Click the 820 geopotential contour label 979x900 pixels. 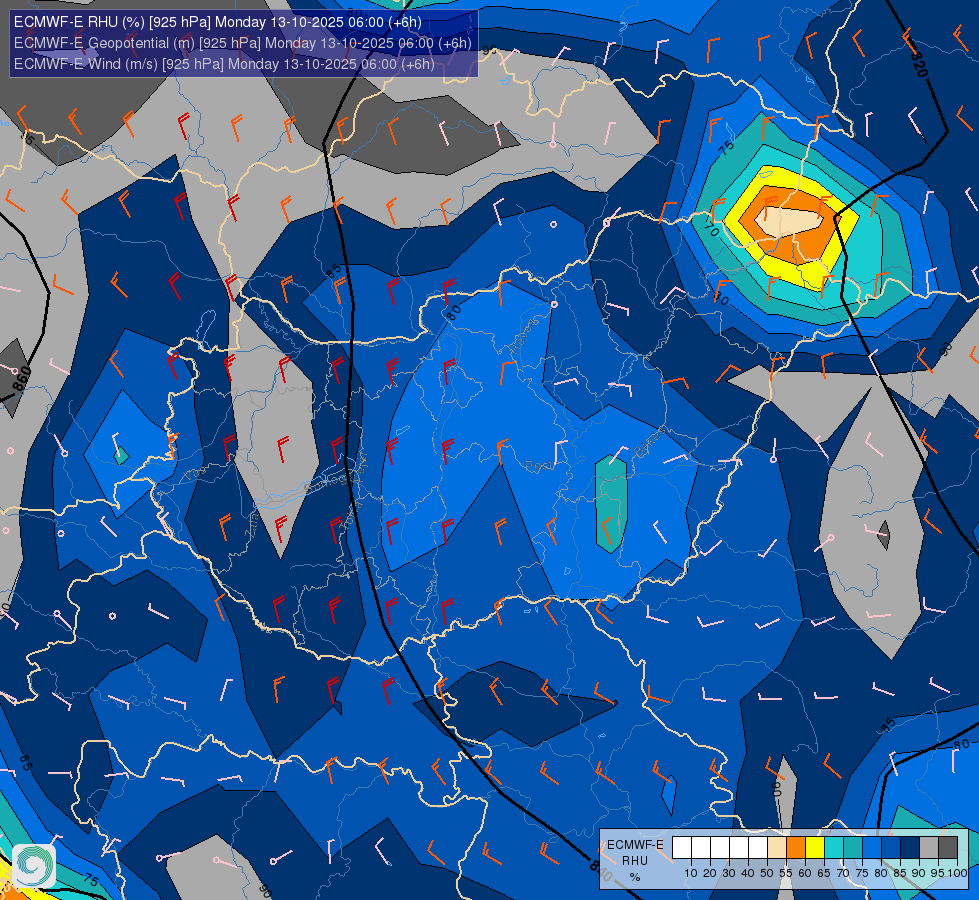(x=918, y=64)
